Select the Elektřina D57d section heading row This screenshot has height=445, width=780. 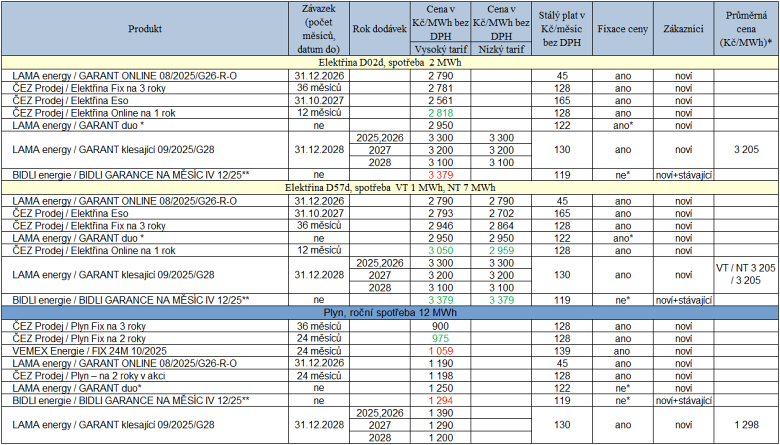tap(390, 188)
